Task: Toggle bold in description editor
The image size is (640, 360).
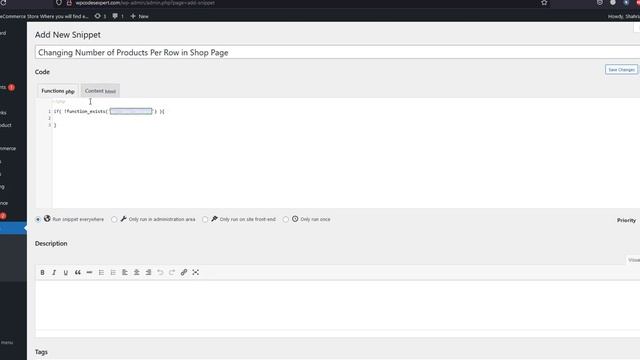Action: click(42, 272)
